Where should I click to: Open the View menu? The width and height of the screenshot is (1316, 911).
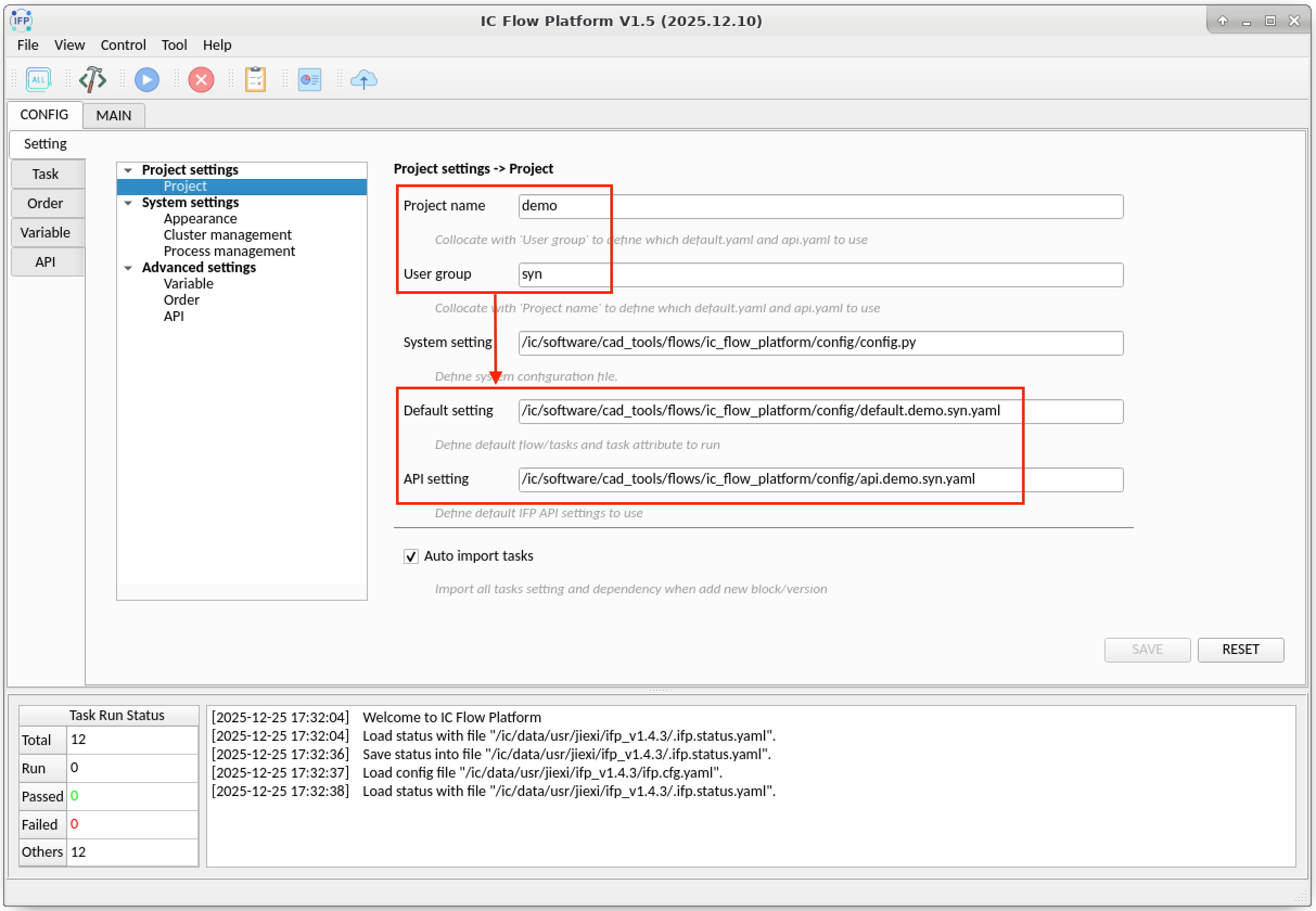(69, 45)
